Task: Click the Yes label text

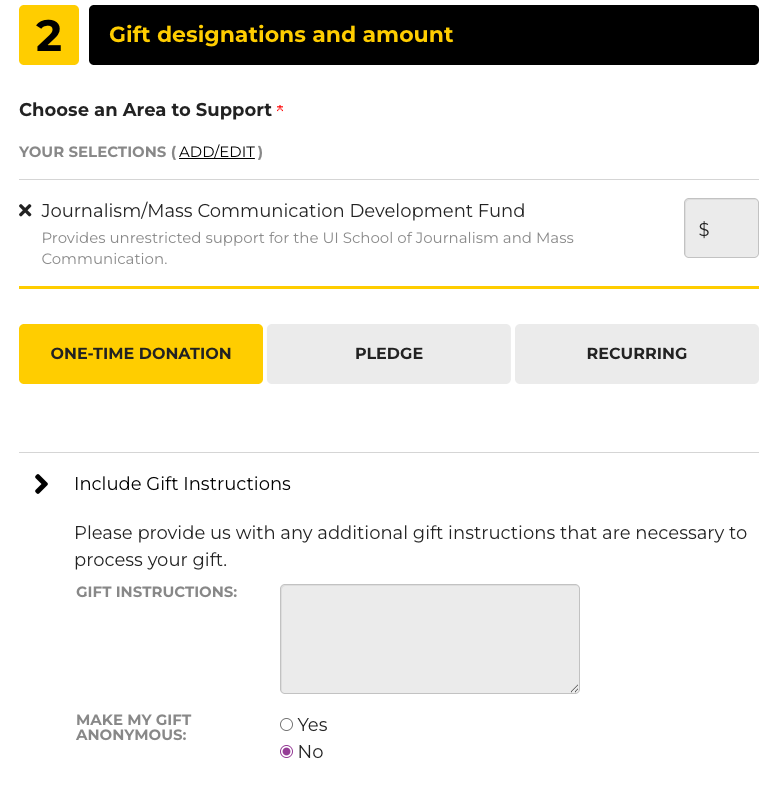Action: 313,725
